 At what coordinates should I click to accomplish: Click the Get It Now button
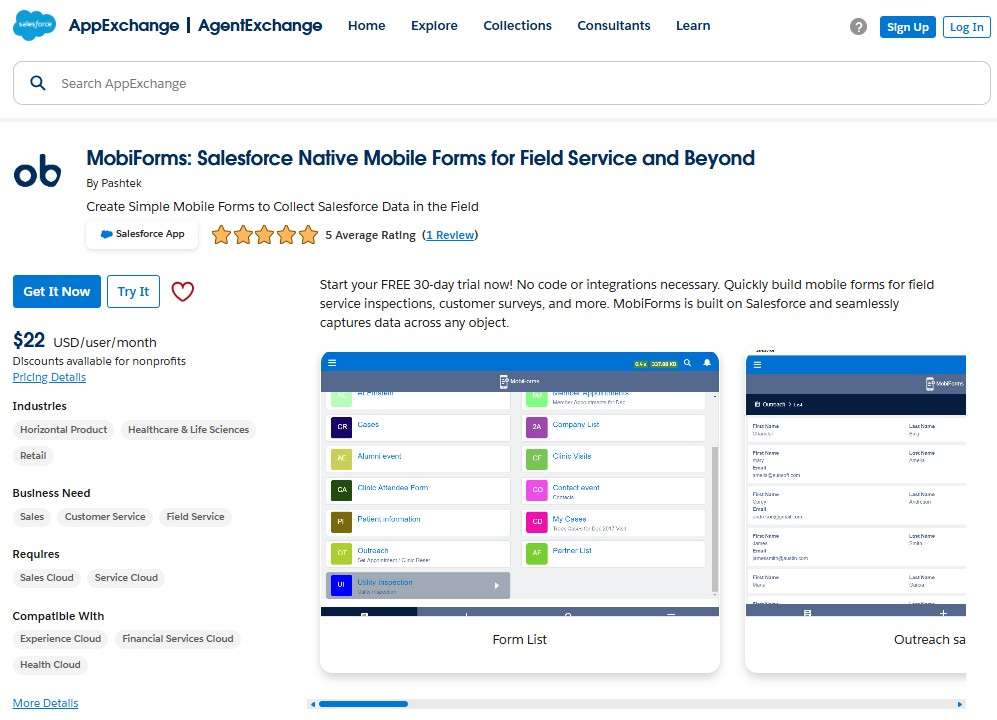click(56, 291)
